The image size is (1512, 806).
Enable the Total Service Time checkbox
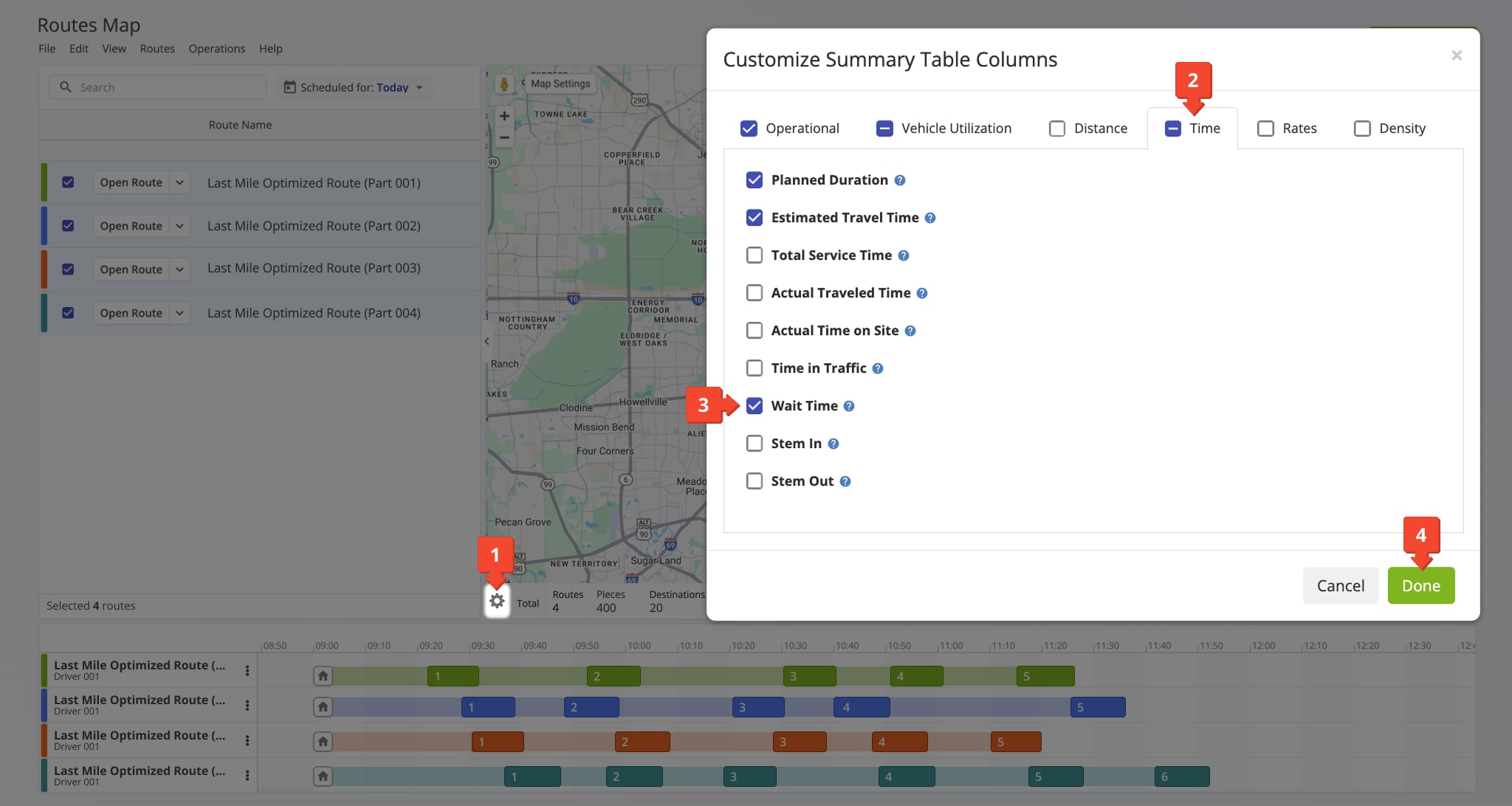click(x=755, y=254)
